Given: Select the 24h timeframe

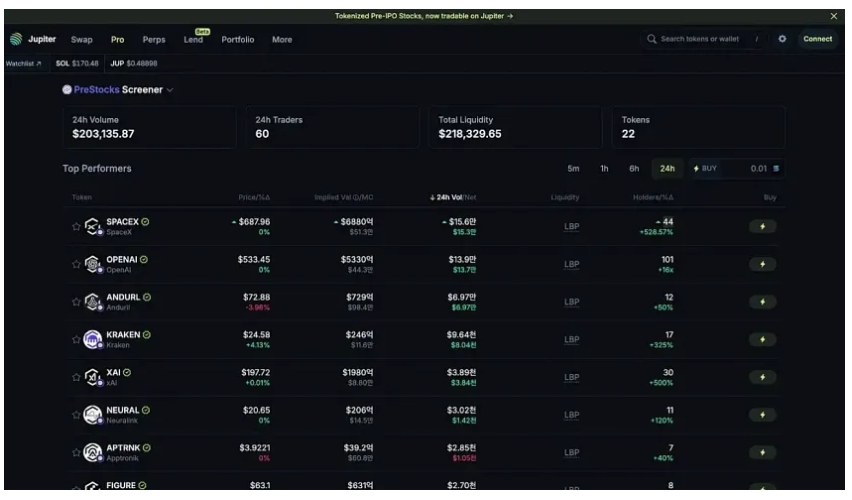Looking at the screenshot, I should click(667, 168).
